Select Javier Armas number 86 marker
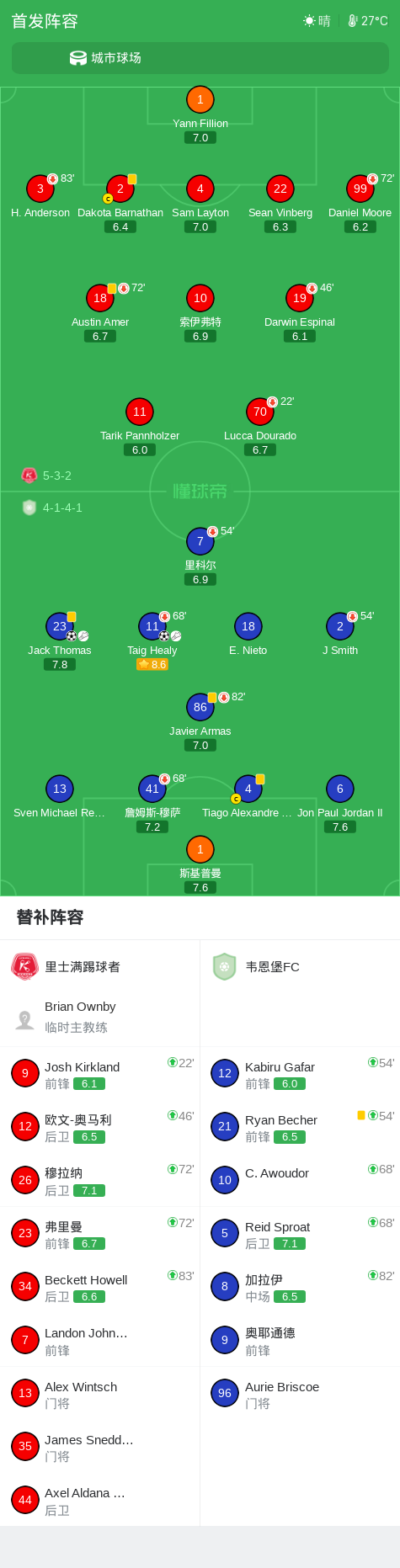The height and width of the screenshot is (1568, 400). pos(200,707)
